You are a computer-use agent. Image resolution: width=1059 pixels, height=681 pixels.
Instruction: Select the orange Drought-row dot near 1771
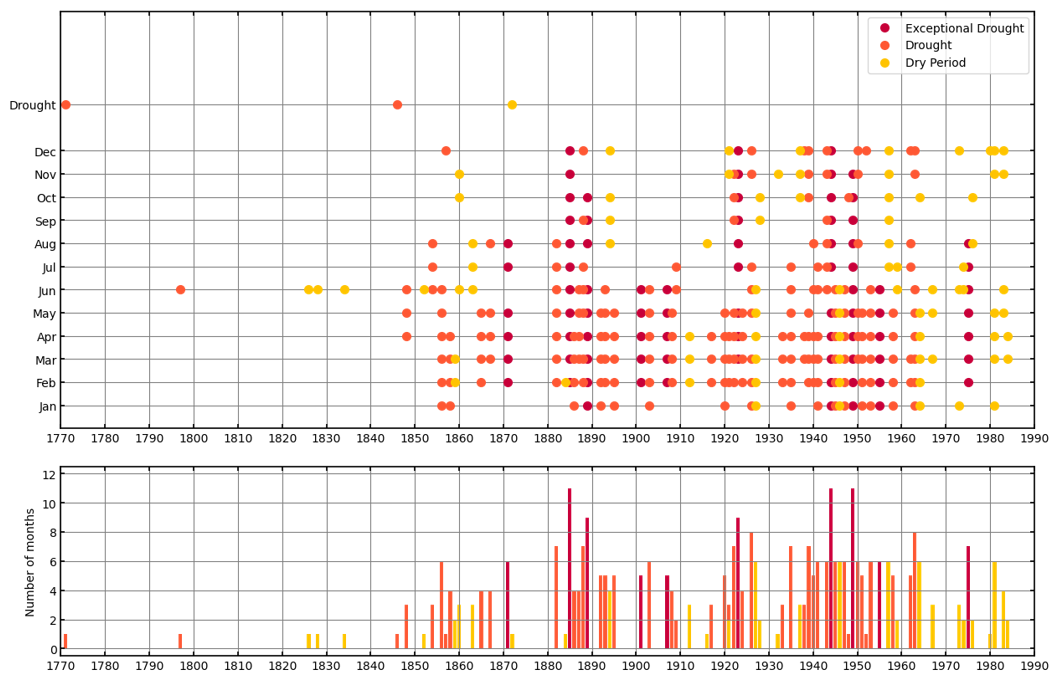pos(66,105)
